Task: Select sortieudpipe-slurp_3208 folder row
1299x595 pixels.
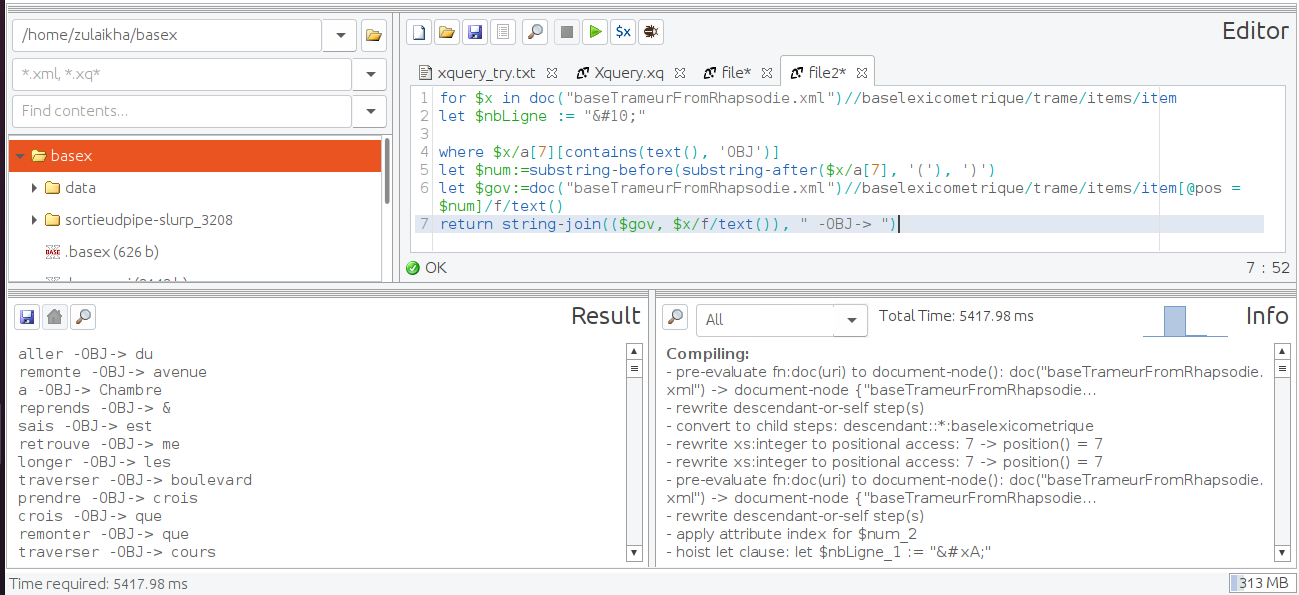Action: 195,220
